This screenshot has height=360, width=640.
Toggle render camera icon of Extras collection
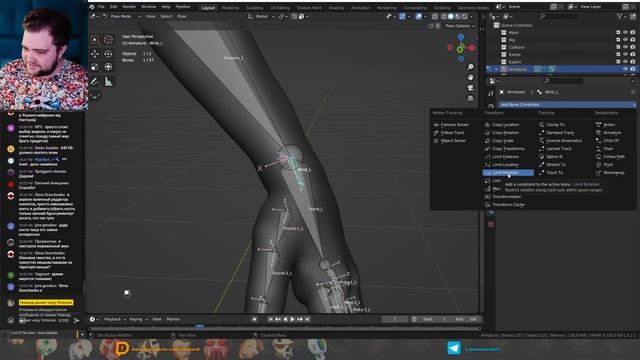click(633, 54)
